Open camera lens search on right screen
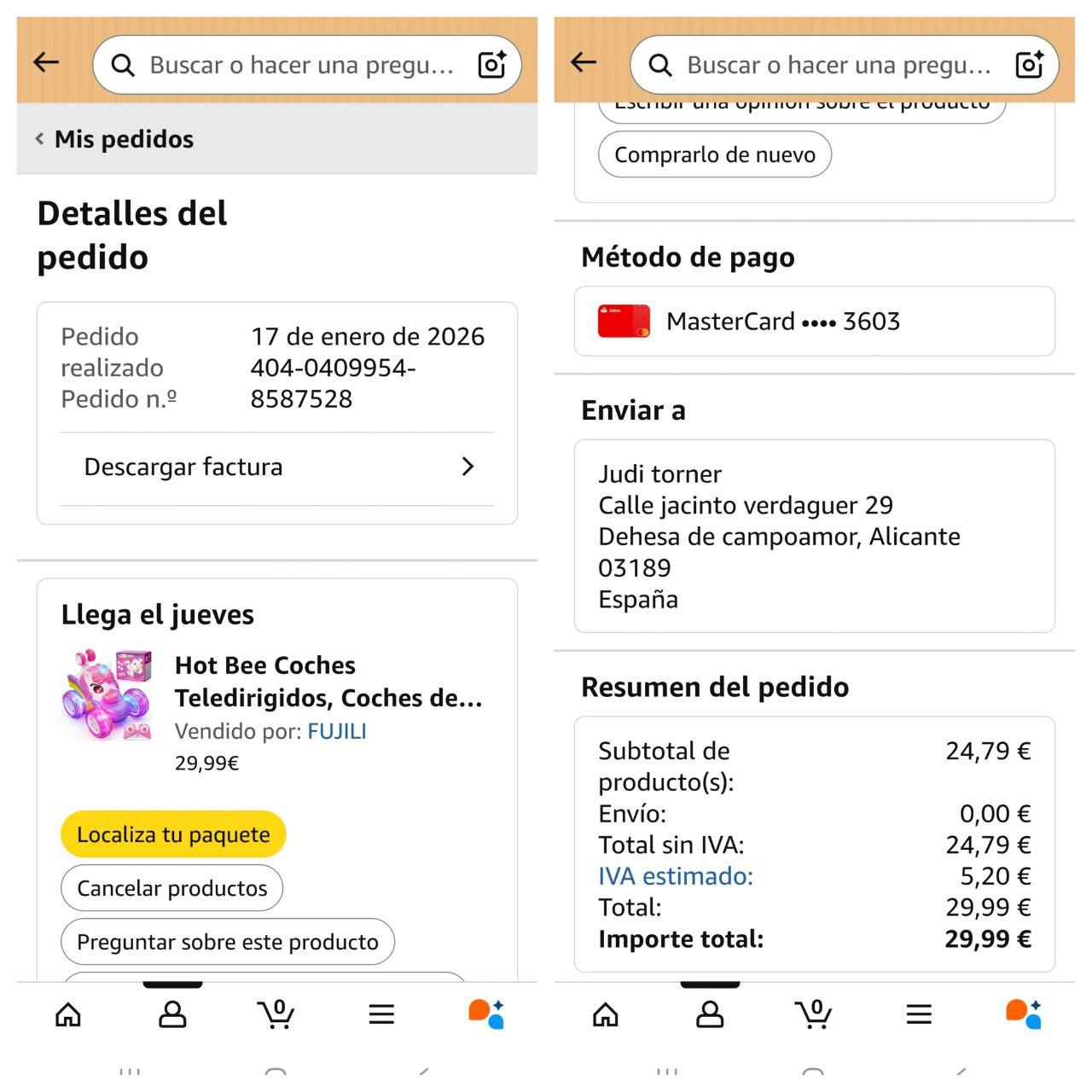Screen dimensions: 1092x1092 pos(1030,65)
